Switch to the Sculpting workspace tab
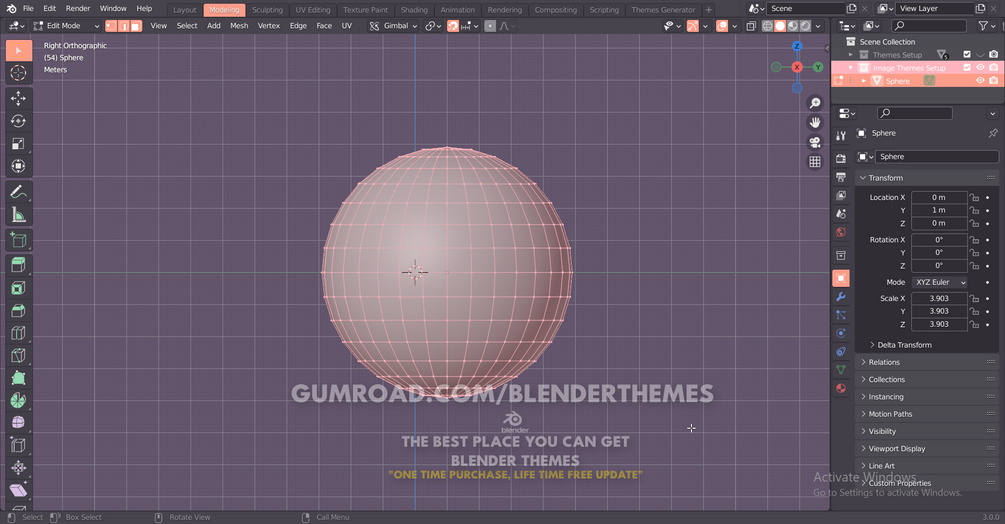This screenshot has width=1005, height=524. pos(267,10)
